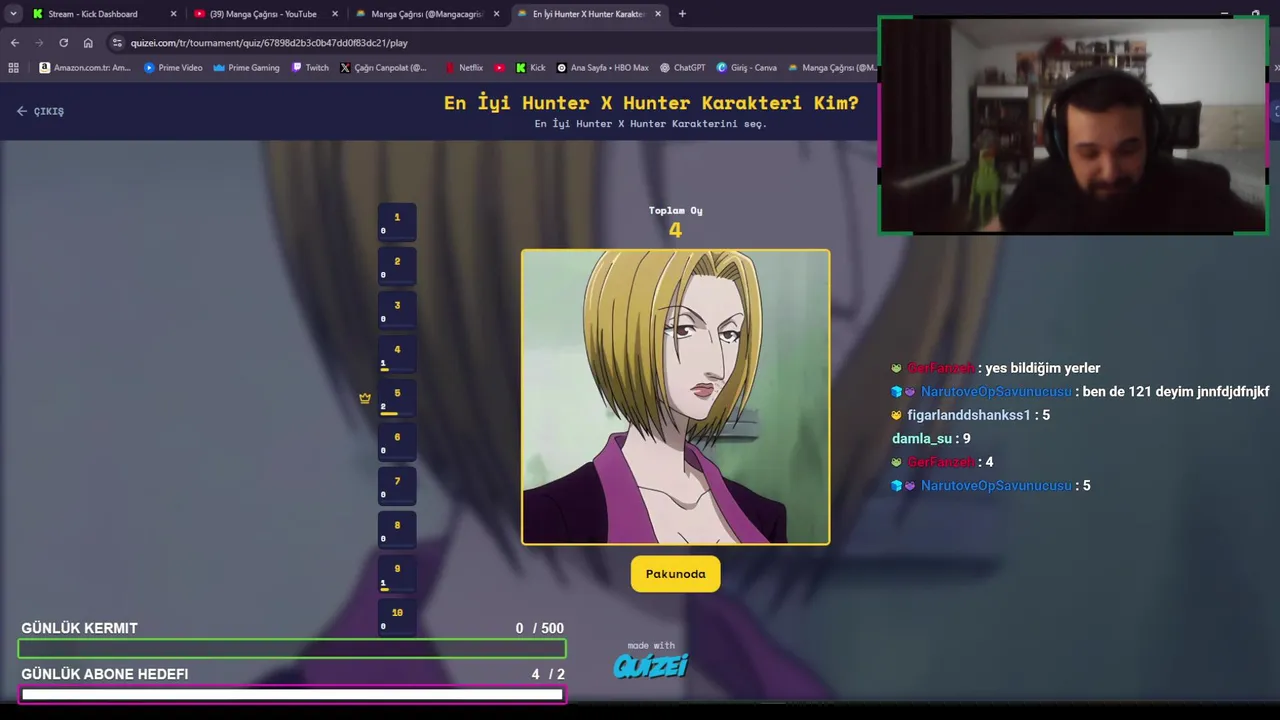Screen dimensions: 1280x720
Task: Click ÇIKIŞ to exit the quiz
Action: tap(41, 111)
